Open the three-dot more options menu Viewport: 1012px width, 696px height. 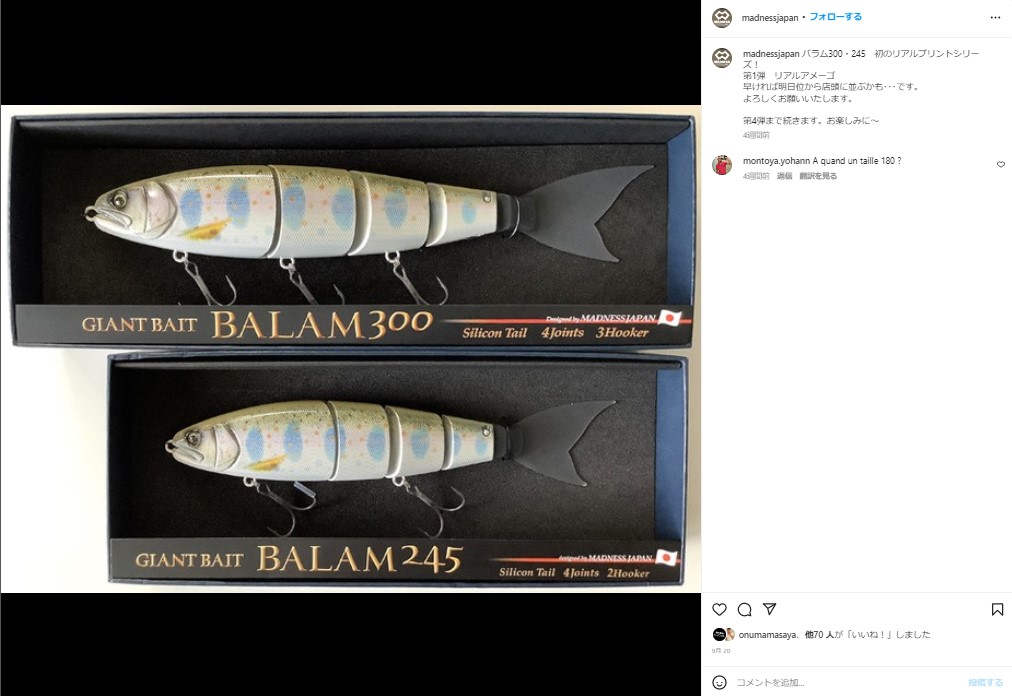click(x=995, y=17)
